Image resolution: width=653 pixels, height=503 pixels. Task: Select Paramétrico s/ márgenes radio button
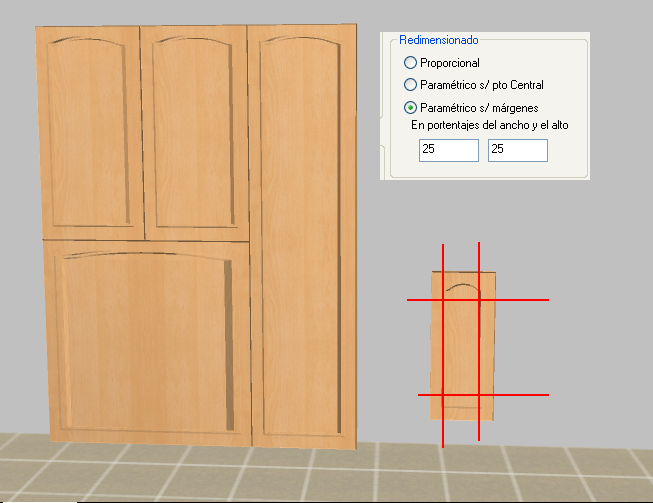click(x=410, y=108)
